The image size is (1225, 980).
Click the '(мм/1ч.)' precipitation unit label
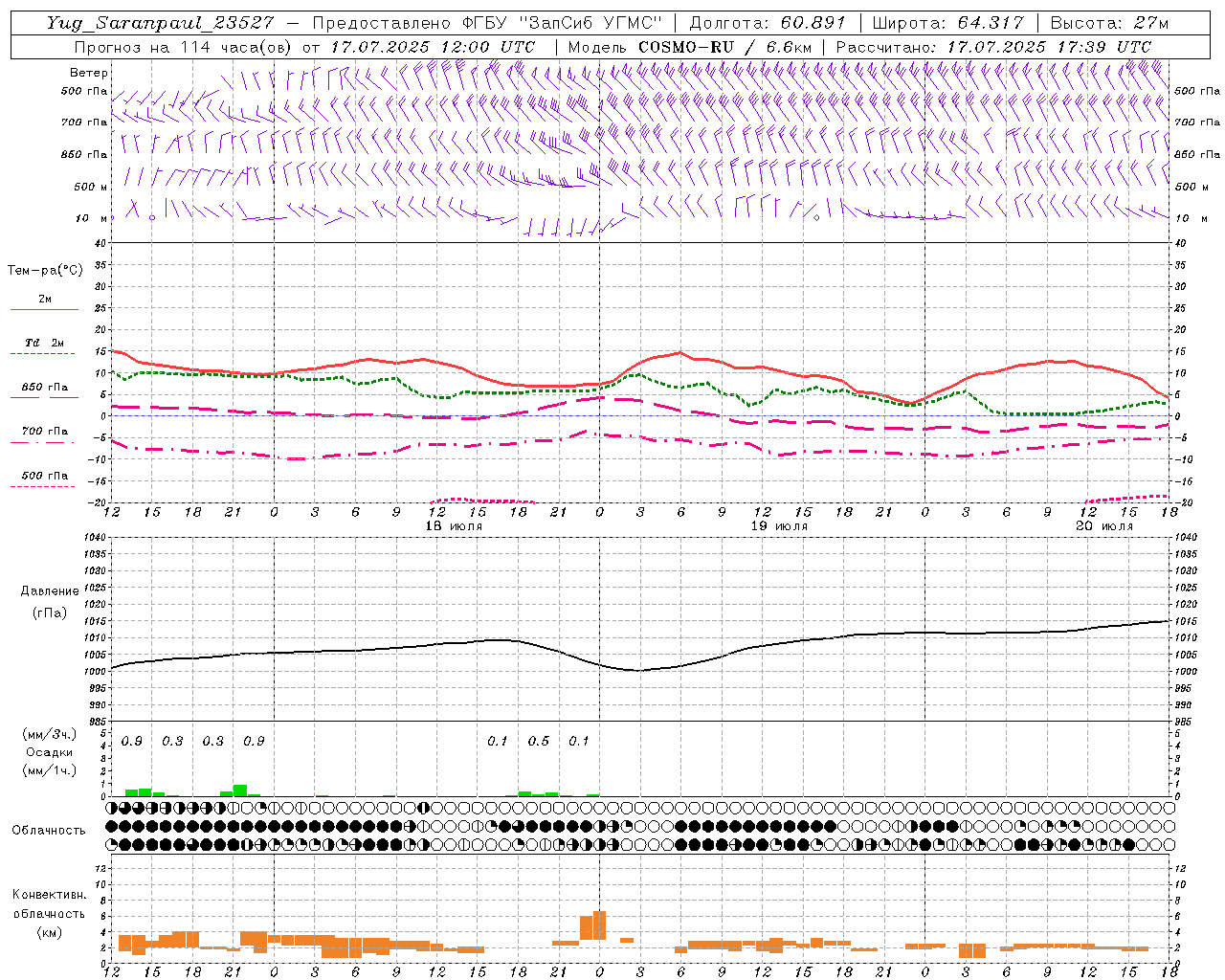coord(48,770)
